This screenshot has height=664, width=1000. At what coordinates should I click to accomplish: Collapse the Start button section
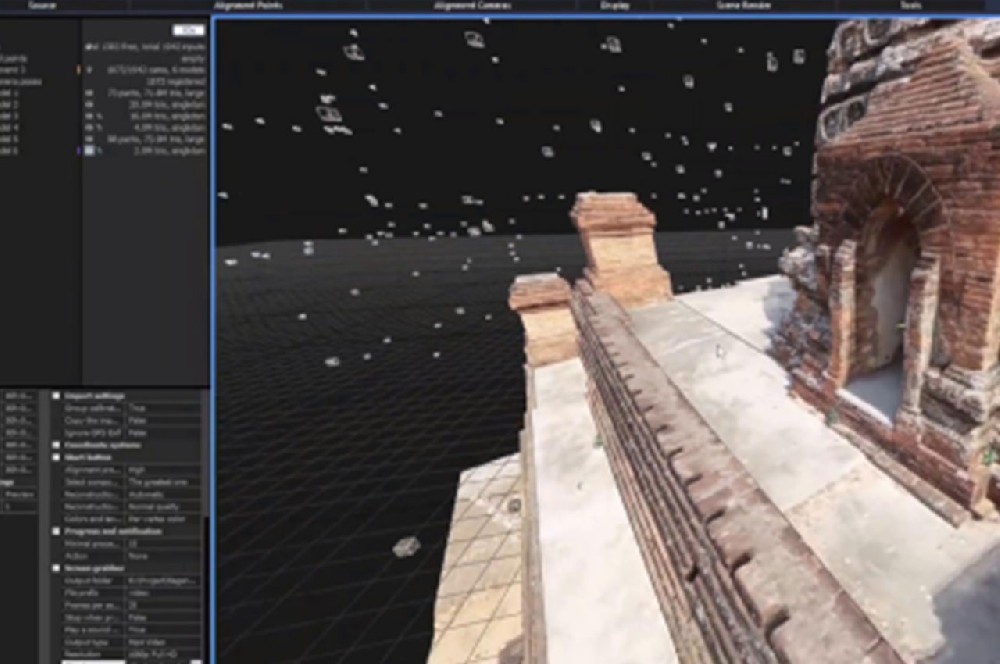click(56, 457)
